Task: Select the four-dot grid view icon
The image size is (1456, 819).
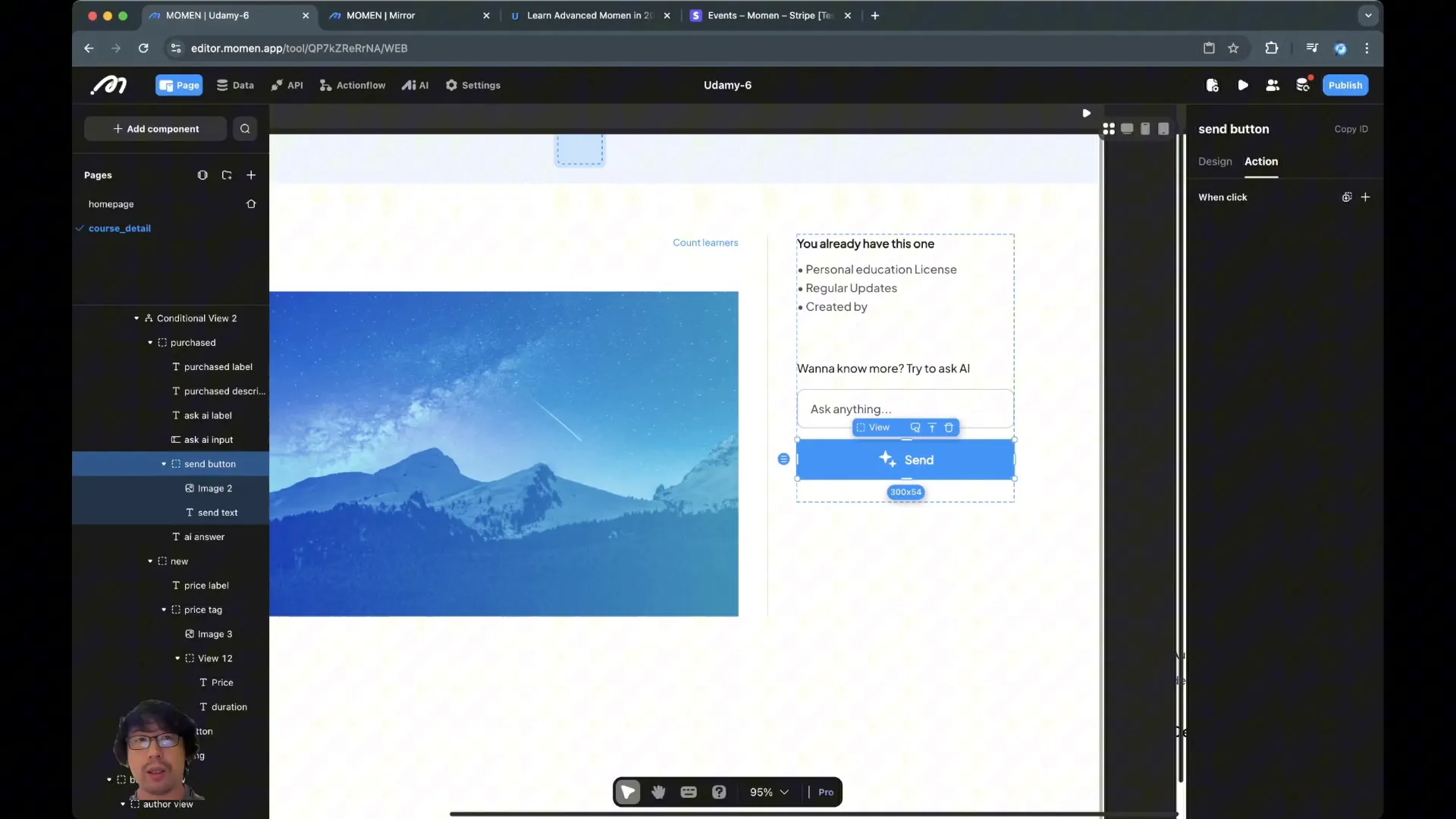Action: pos(1109,129)
